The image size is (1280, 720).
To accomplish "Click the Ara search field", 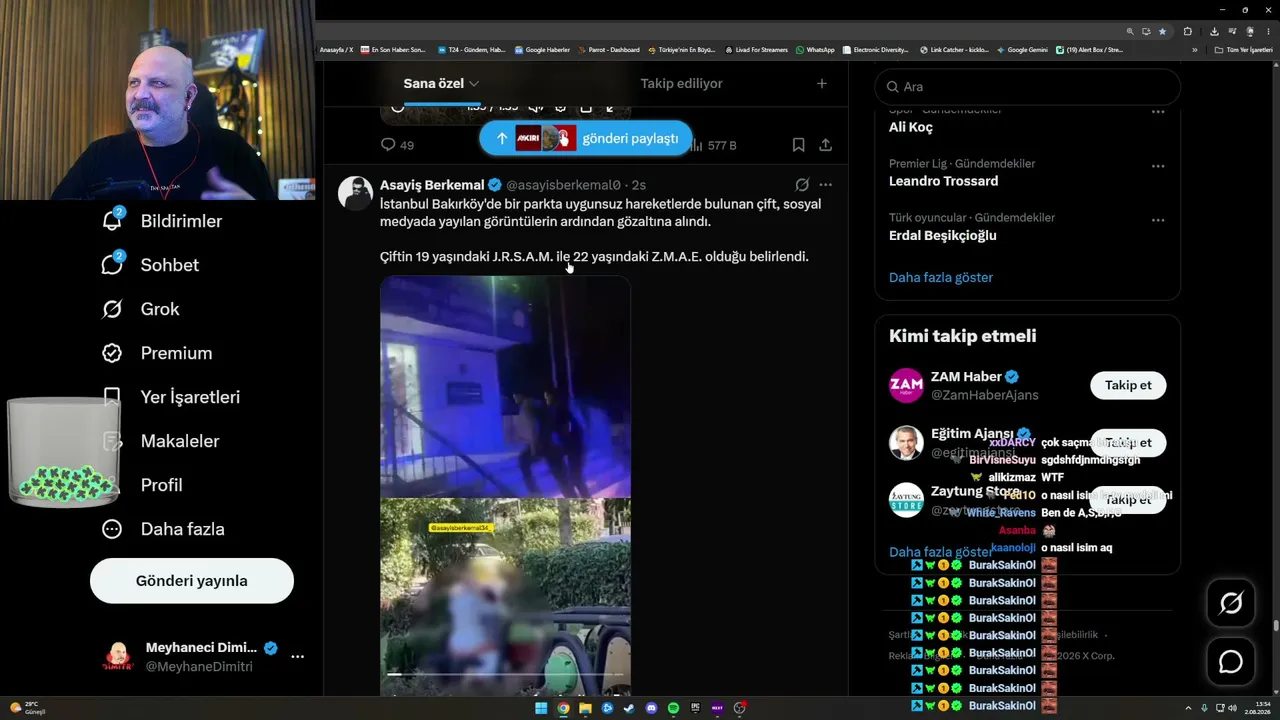I will [1028, 87].
